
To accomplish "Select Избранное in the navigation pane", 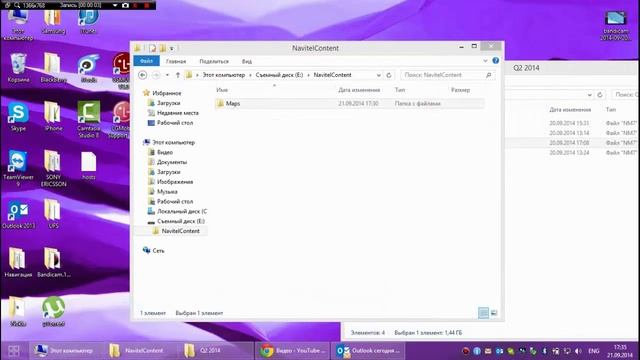I will pyautogui.click(x=167, y=93).
